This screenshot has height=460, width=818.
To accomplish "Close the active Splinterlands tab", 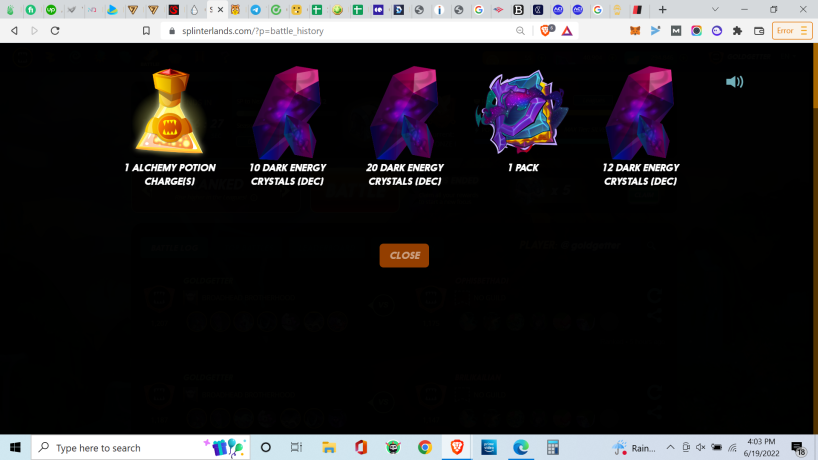I will tap(221, 9).
